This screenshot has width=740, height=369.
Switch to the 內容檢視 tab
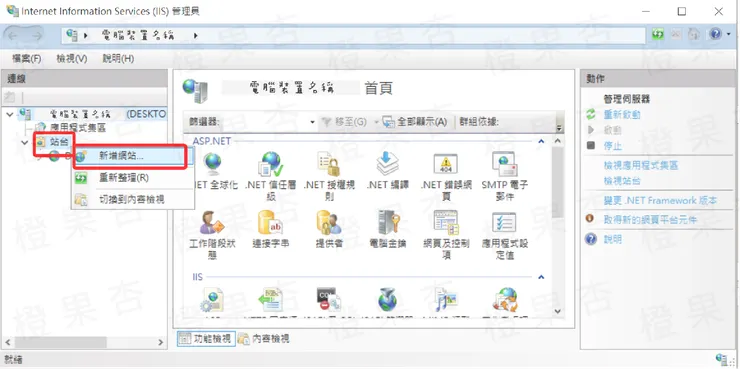[263, 339]
